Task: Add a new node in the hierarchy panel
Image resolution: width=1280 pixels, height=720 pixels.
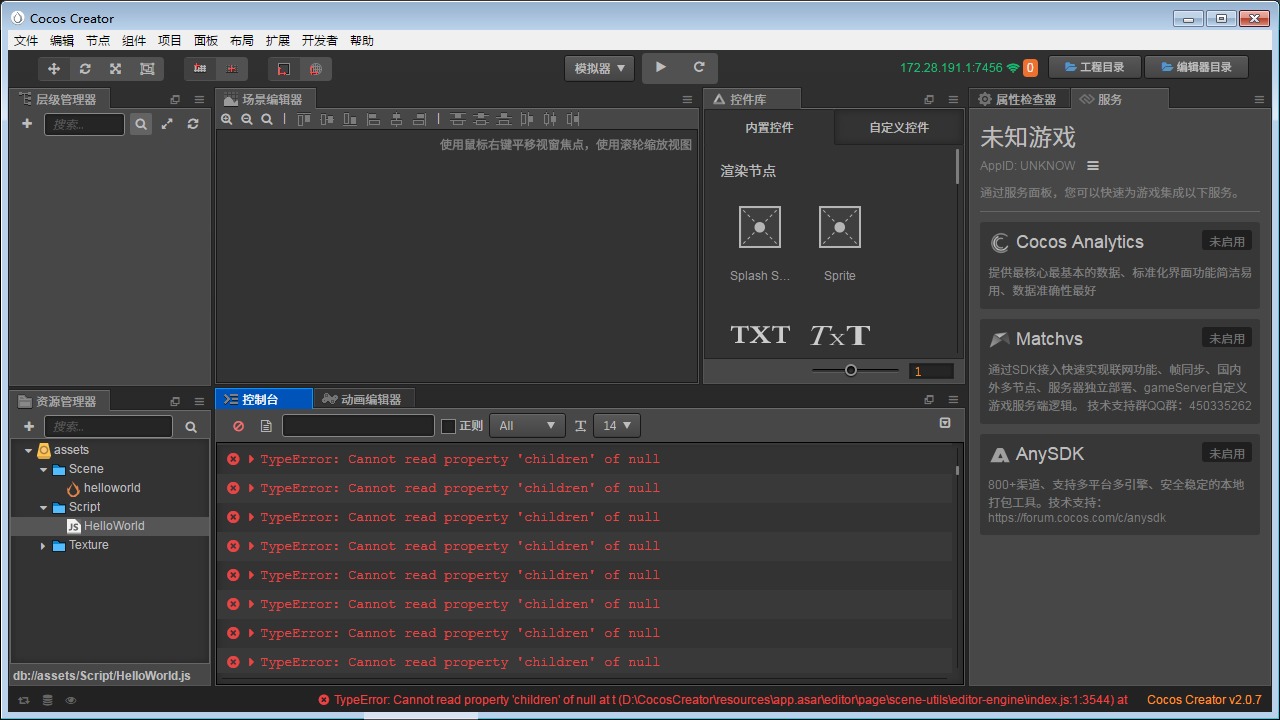Action: click(27, 124)
